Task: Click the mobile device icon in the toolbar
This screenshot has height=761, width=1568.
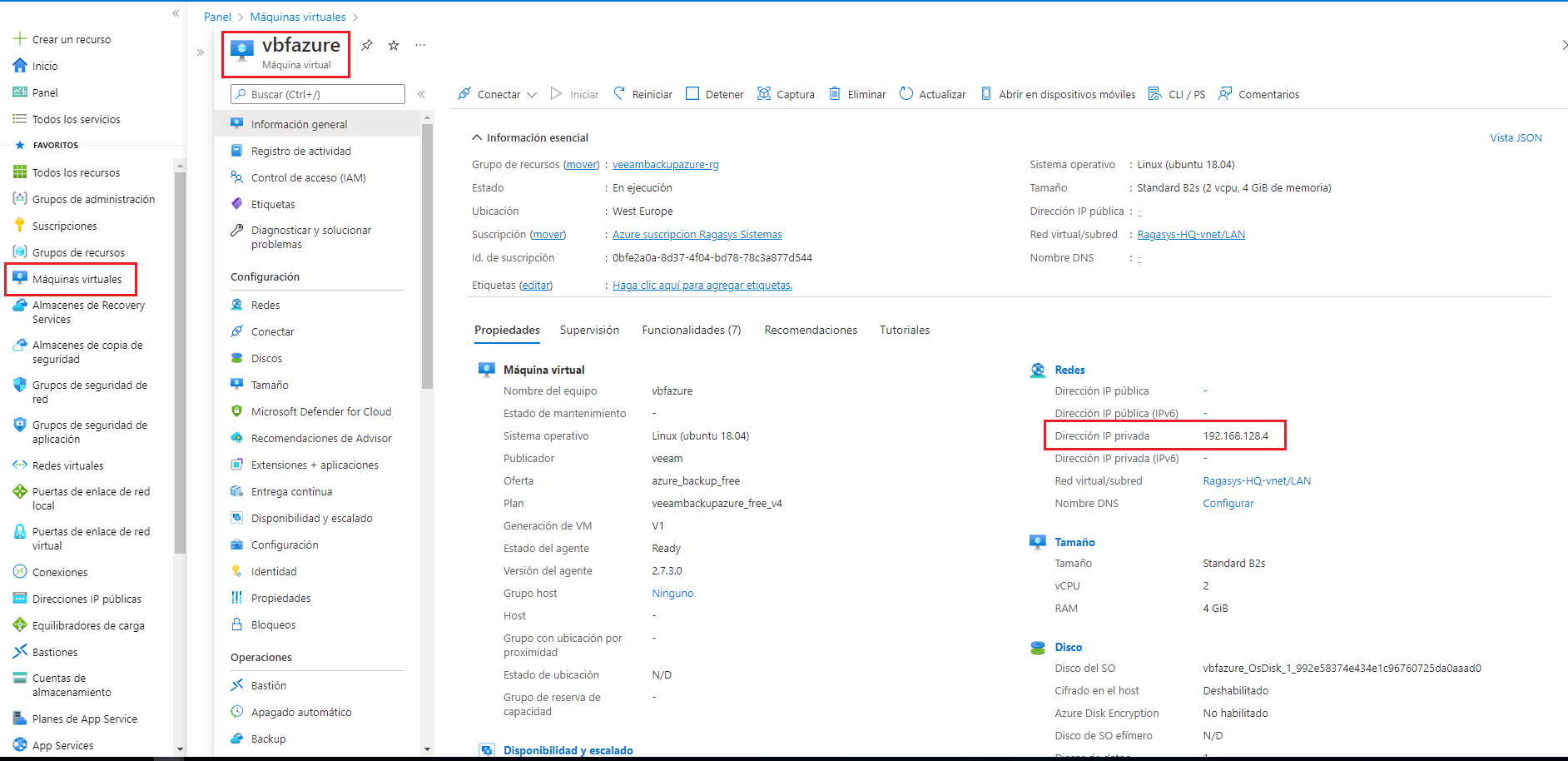Action: pyautogui.click(x=986, y=93)
